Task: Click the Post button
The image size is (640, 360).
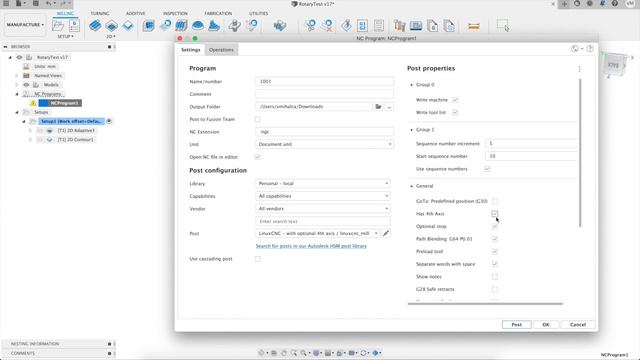Action: tap(516, 324)
